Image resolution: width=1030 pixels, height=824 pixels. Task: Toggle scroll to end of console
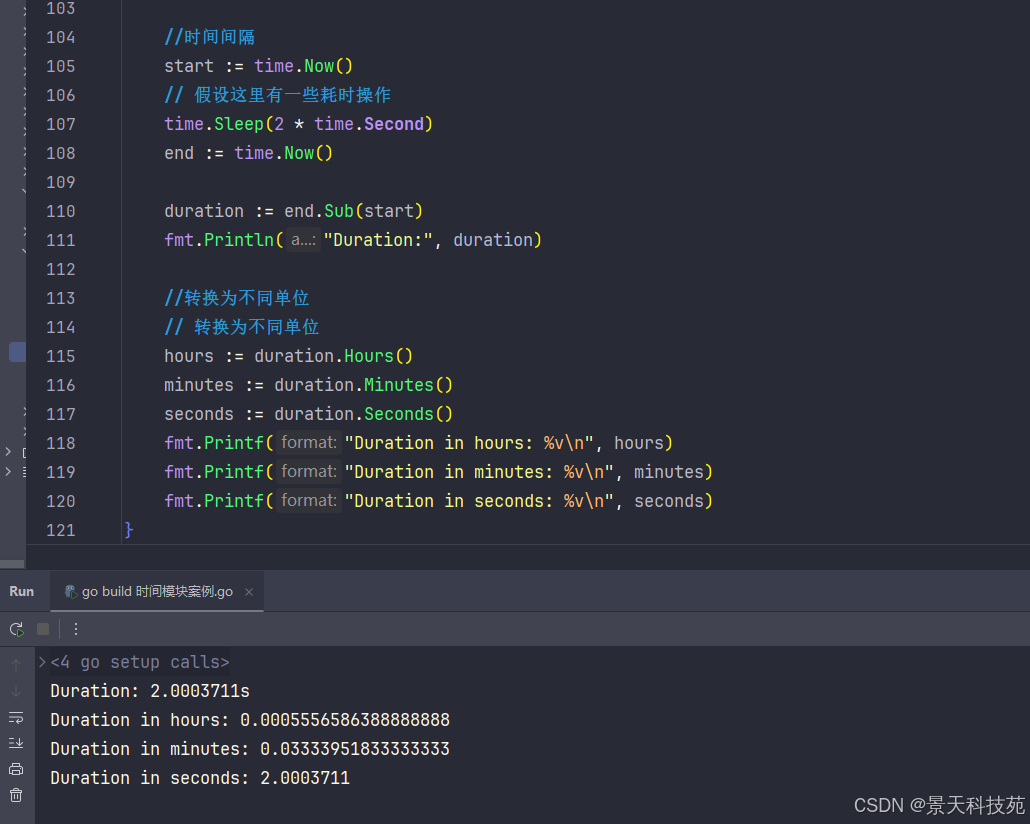(x=16, y=743)
